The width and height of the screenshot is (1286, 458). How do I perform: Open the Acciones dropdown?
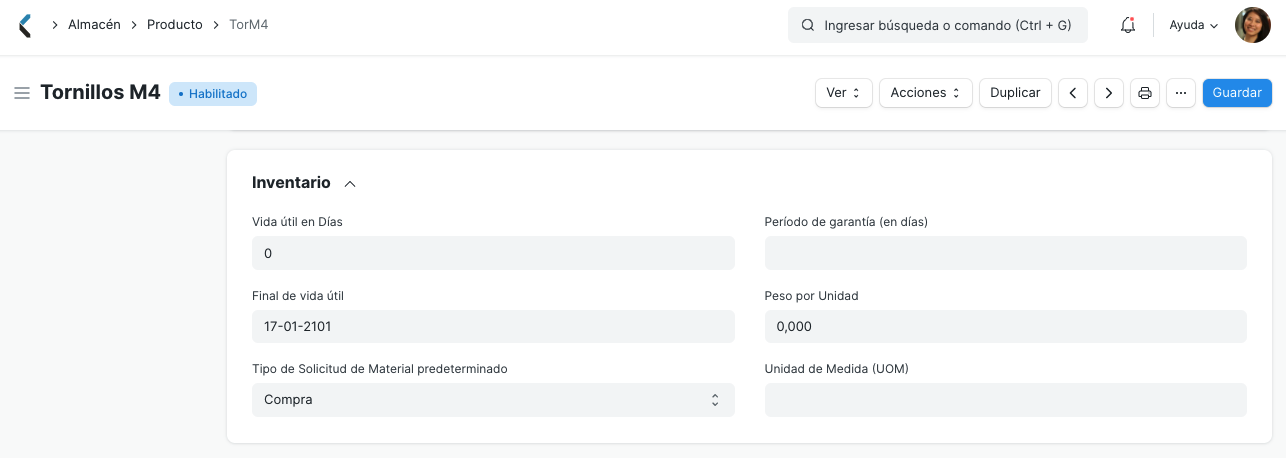click(x=926, y=93)
